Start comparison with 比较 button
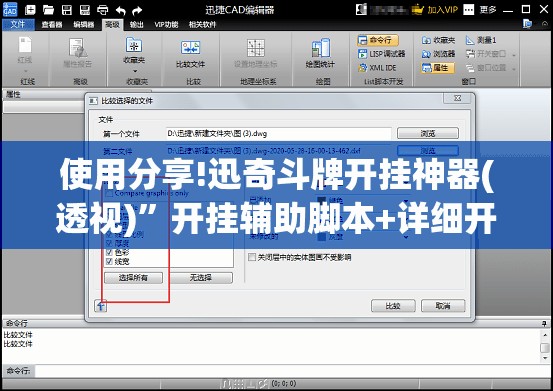553x391 pixels. point(393,306)
